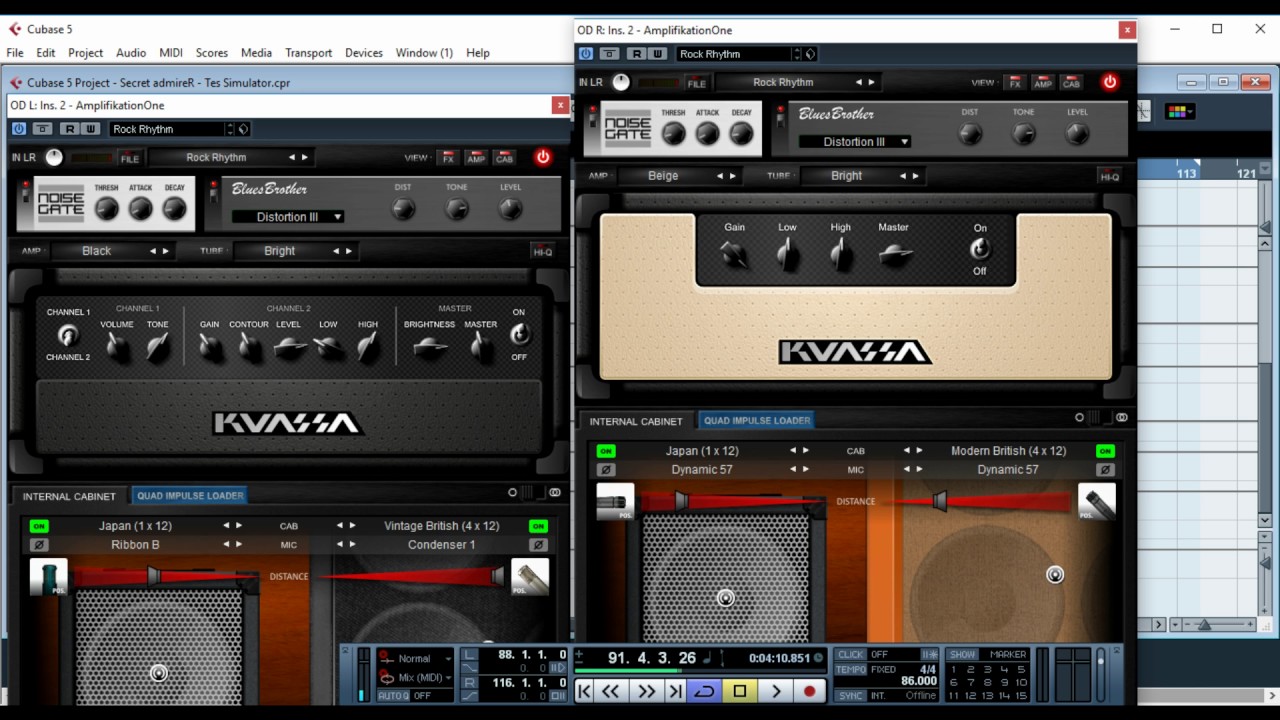This screenshot has width=1280, height=720.
Task: Toggle ON for Japan (1 x 12) cab in OD R
Action: tap(606, 451)
